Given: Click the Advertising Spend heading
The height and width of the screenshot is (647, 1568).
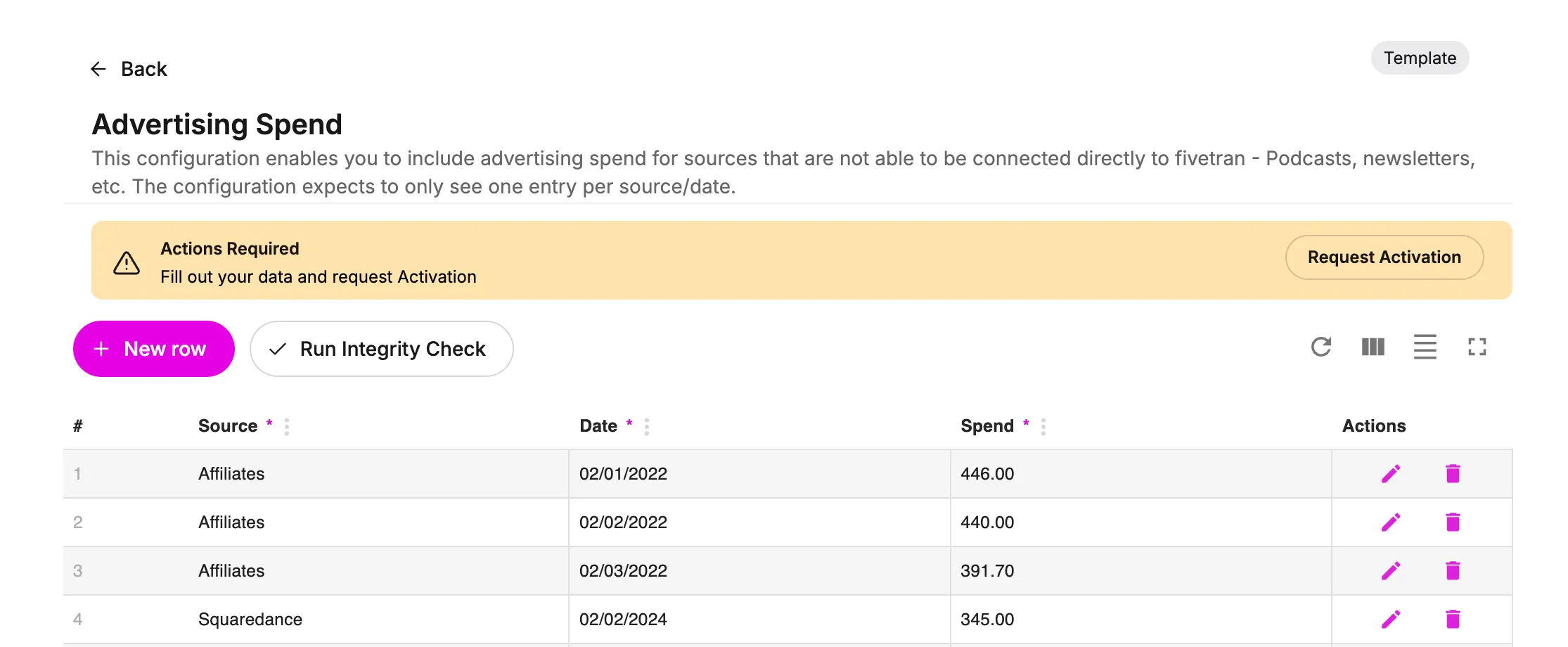Looking at the screenshot, I should (217, 124).
